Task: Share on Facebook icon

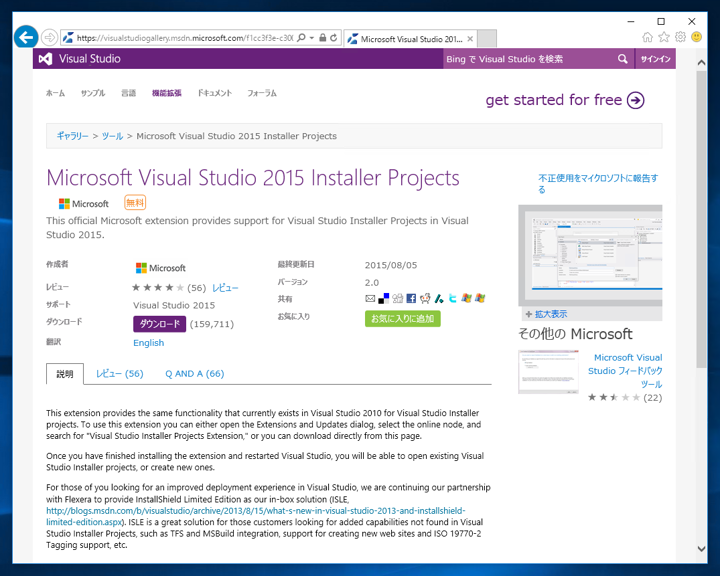Action: click(x=411, y=298)
